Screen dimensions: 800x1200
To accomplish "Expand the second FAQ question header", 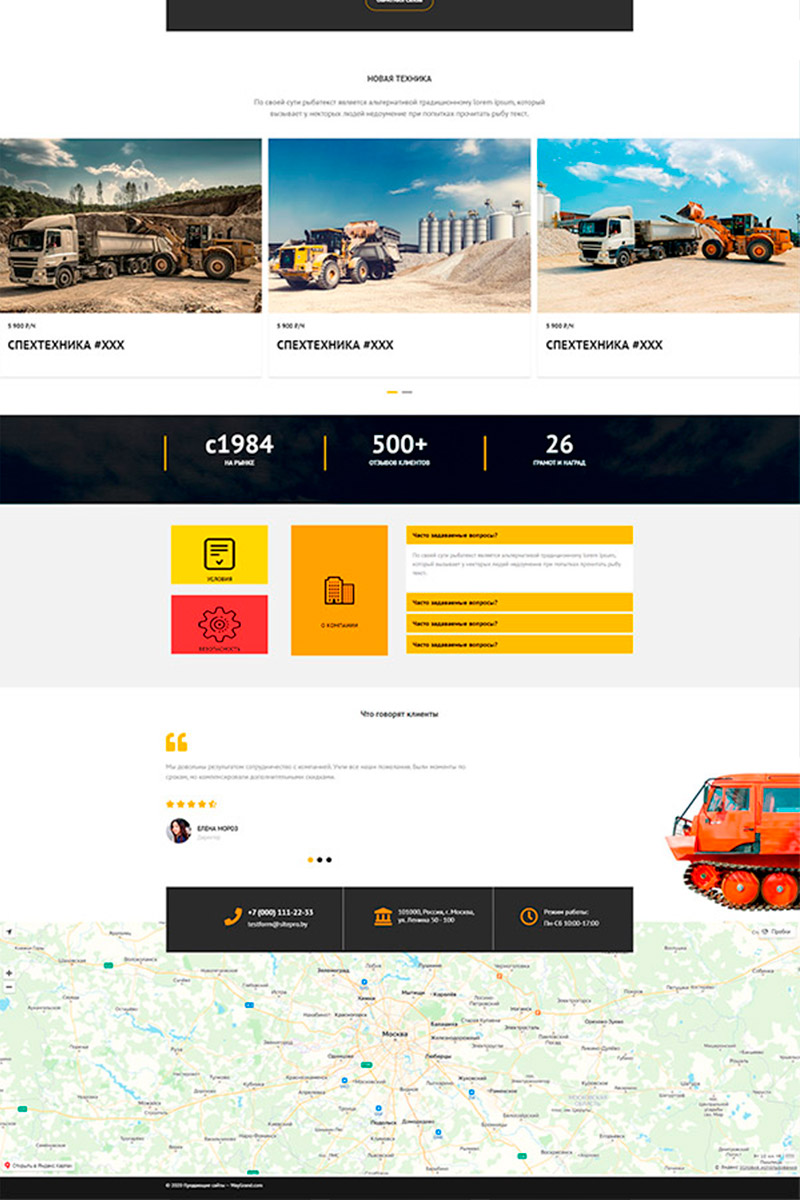I will tap(519, 602).
